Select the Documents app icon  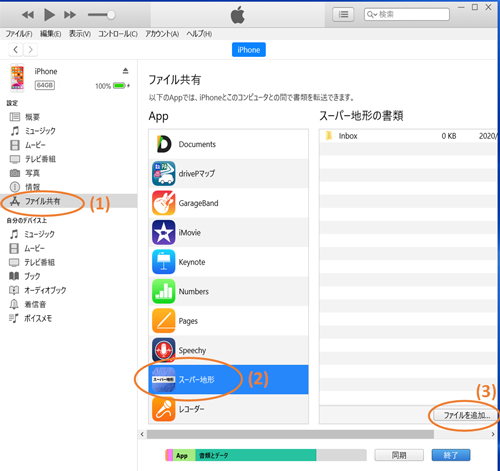point(163,144)
